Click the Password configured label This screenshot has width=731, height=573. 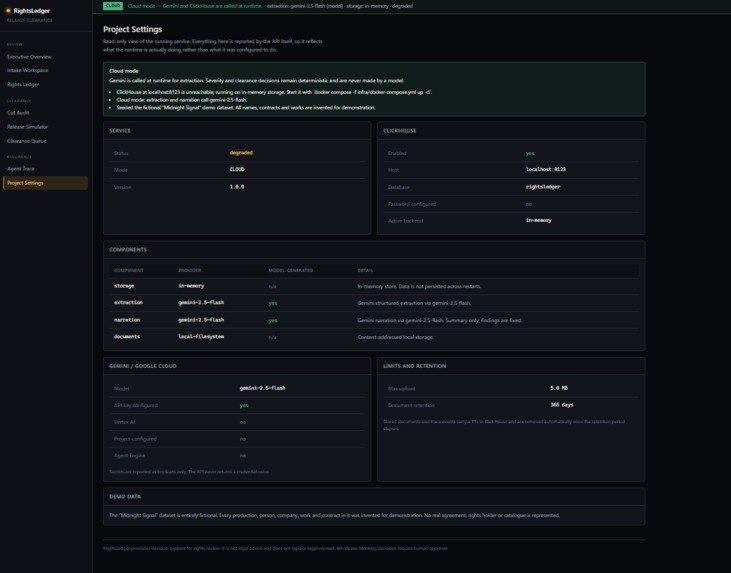coord(412,204)
